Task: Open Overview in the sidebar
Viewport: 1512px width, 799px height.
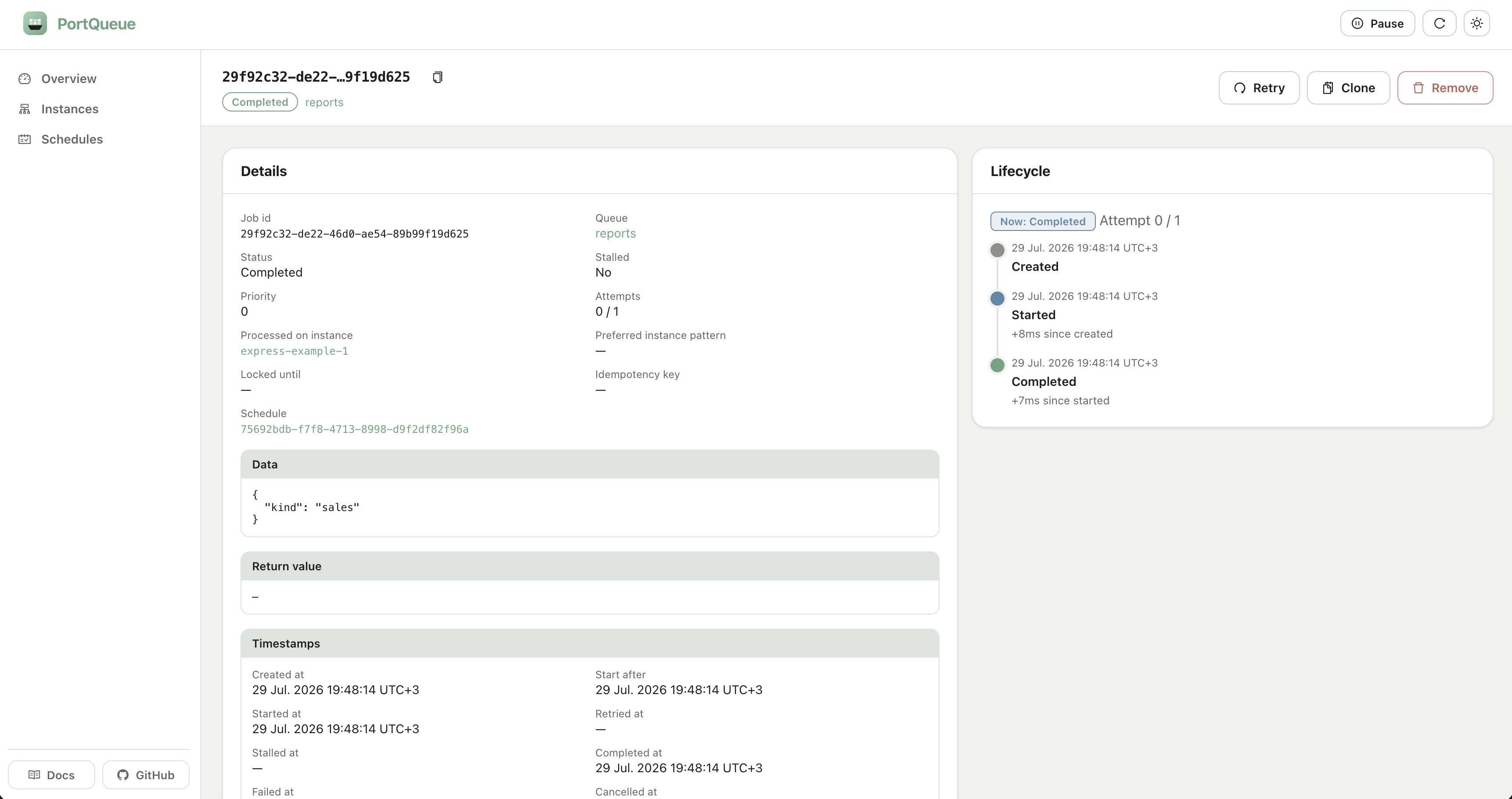Action: [68, 79]
